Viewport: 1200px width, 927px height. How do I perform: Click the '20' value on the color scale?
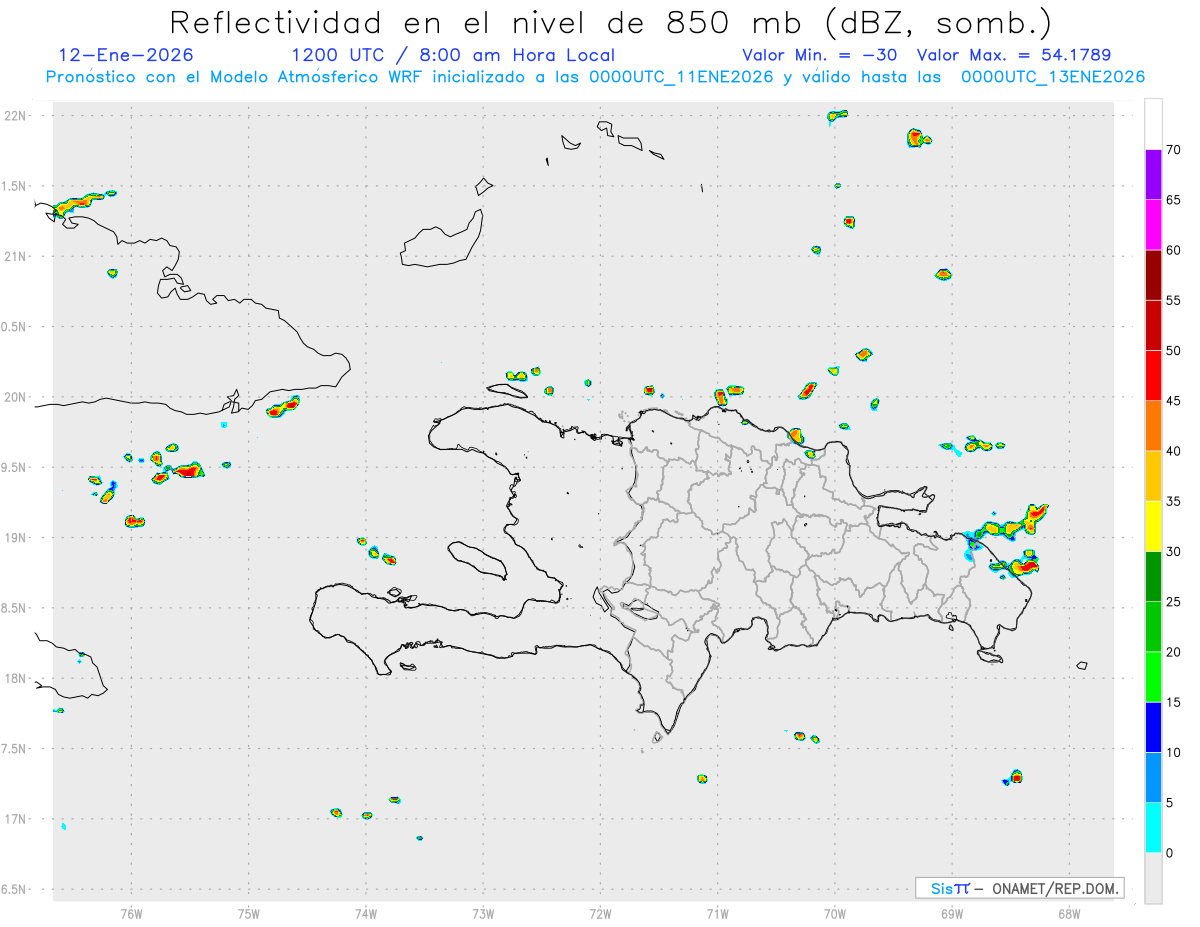[1174, 652]
